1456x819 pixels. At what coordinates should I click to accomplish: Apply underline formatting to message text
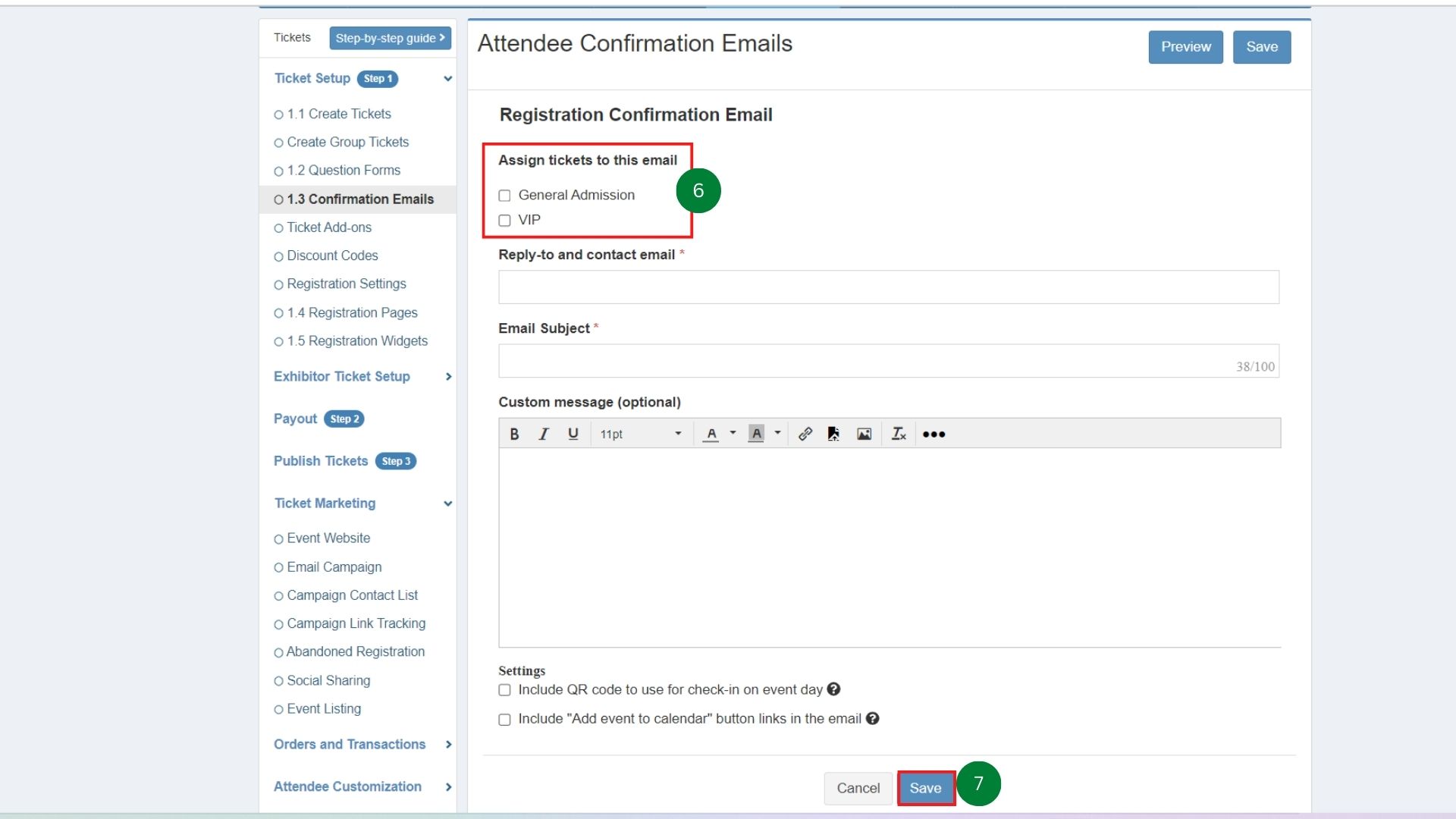573,433
